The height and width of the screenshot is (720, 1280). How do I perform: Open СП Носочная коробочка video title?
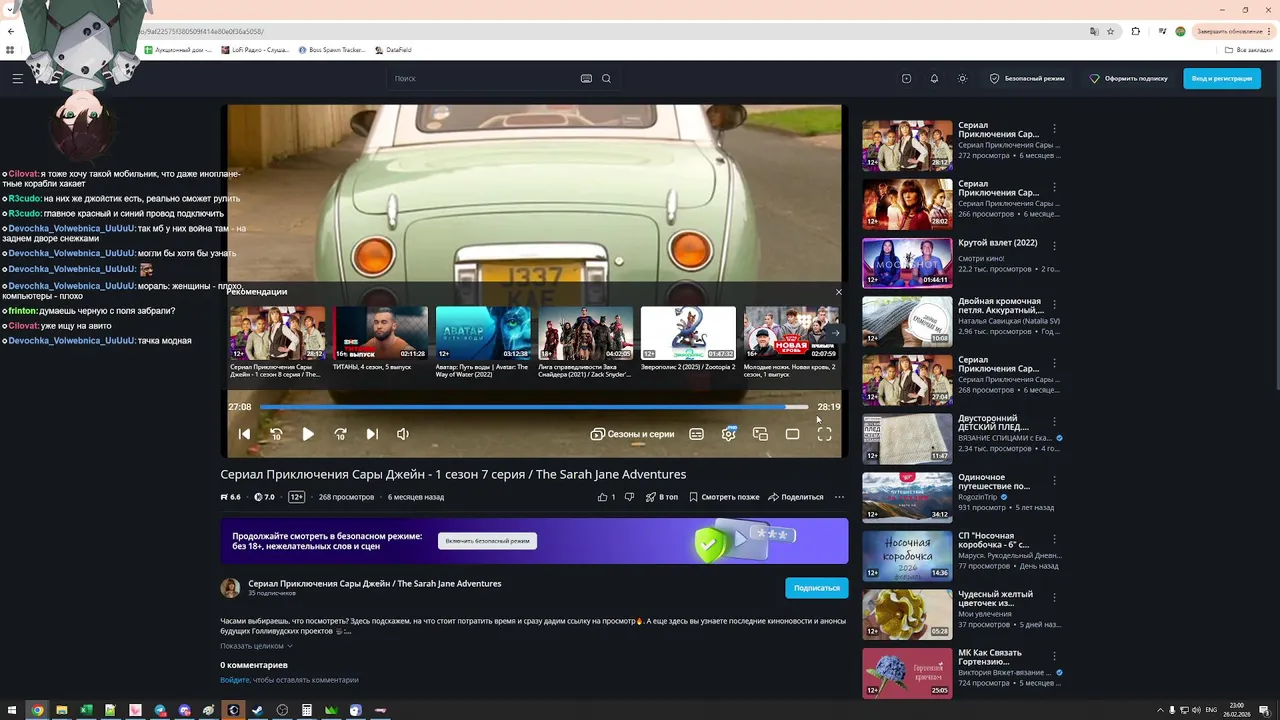pyautogui.click(x=995, y=540)
